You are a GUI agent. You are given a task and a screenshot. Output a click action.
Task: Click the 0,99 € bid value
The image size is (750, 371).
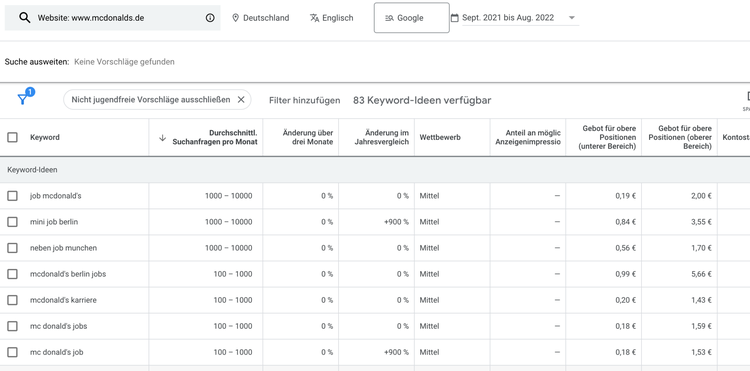(x=626, y=274)
